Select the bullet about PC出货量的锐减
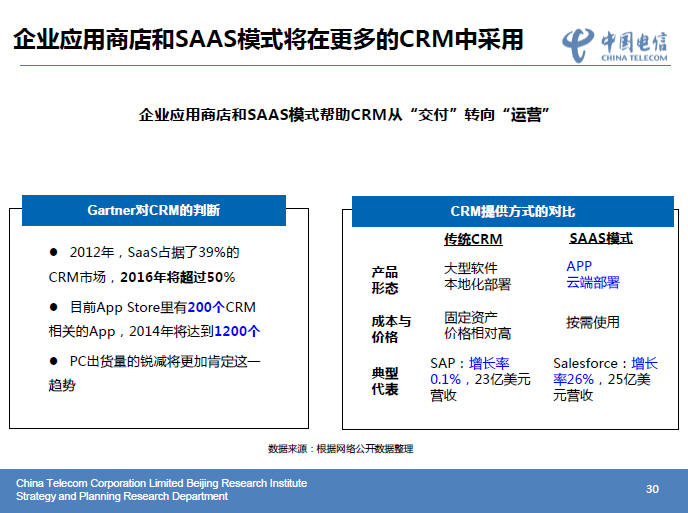Viewport: 688px width, 513px height. pos(154,373)
